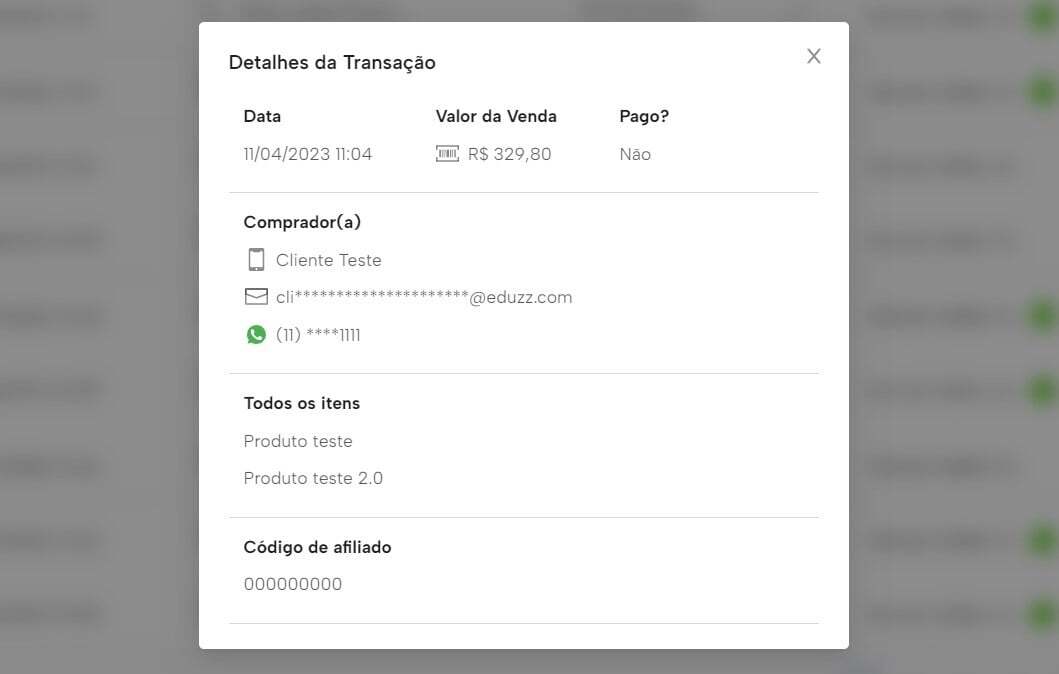Click the transaction date 11/04/2023 11:04

pyautogui.click(x=307, y=154)
